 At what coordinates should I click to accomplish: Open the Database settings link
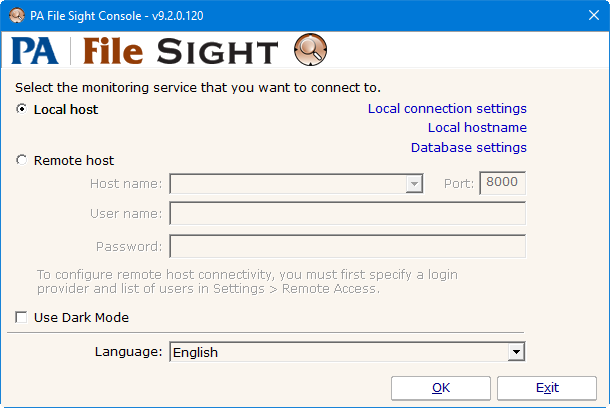click(468, 148)
